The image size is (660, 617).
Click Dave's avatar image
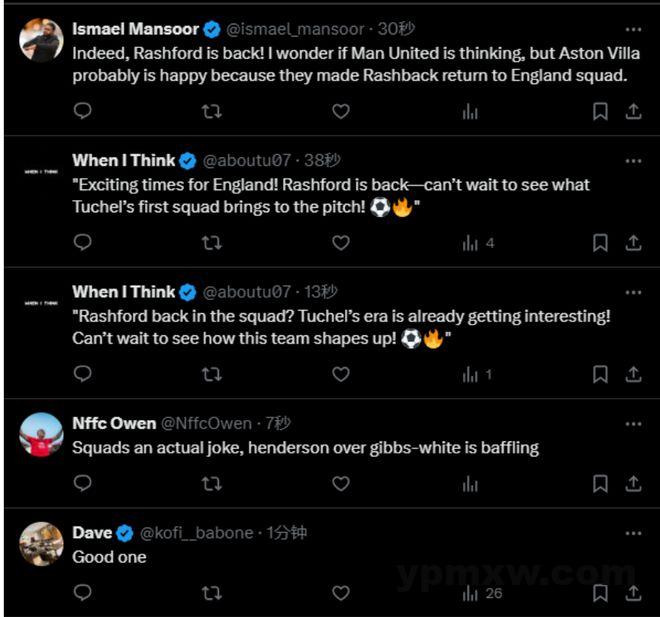click(x=42, y=543)
